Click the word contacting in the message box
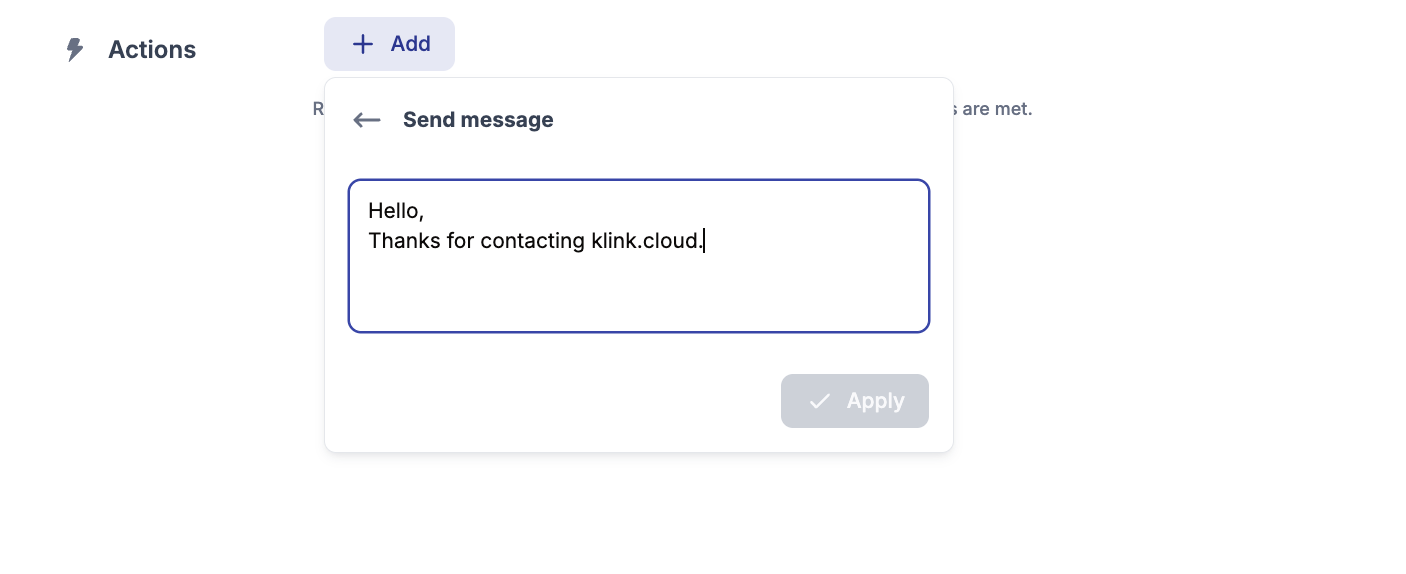Image resolution: width=1406 pixels, height=574 pixels. point(532,241)
